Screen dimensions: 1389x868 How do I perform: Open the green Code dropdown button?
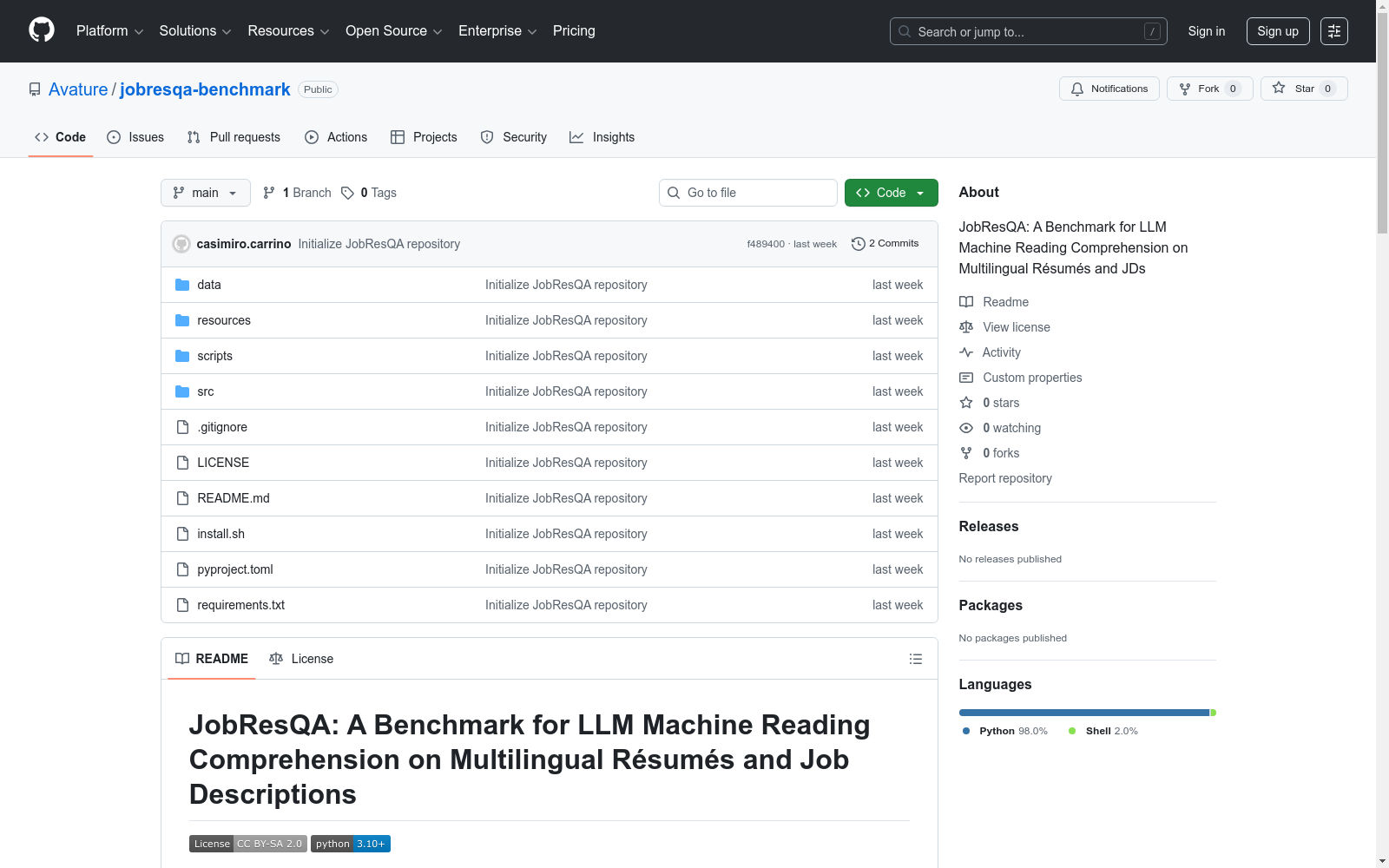coord(891,193)
